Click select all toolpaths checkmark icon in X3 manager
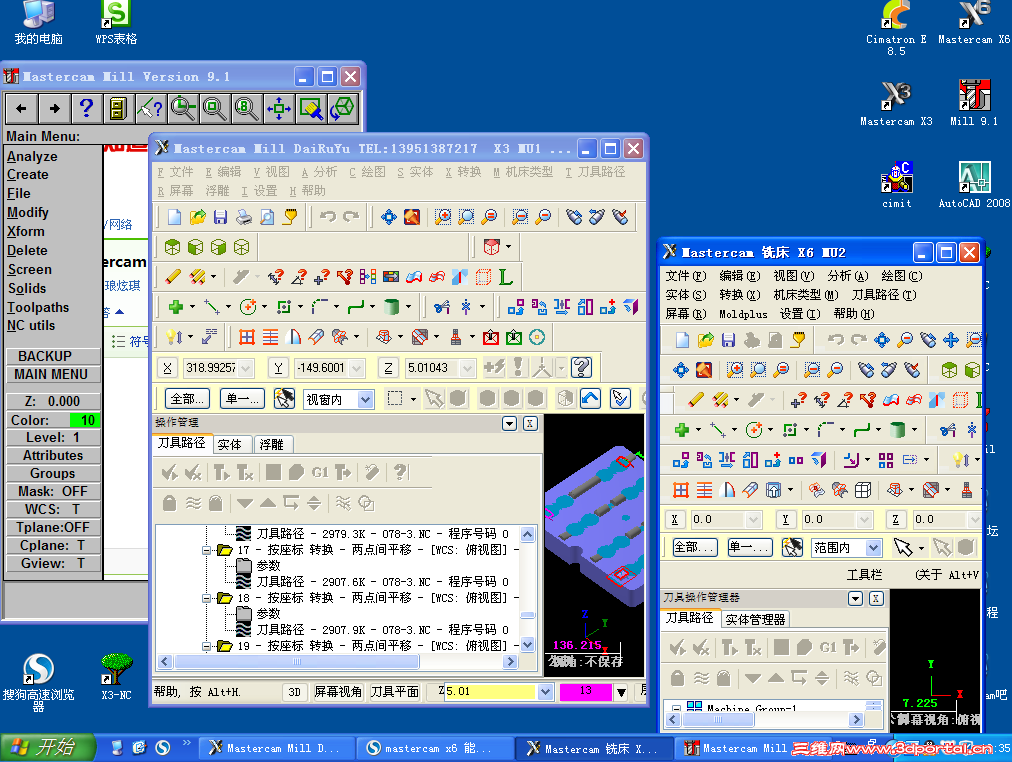The height and width of the screenshot is (762, 1012). [x=170, y=472]
